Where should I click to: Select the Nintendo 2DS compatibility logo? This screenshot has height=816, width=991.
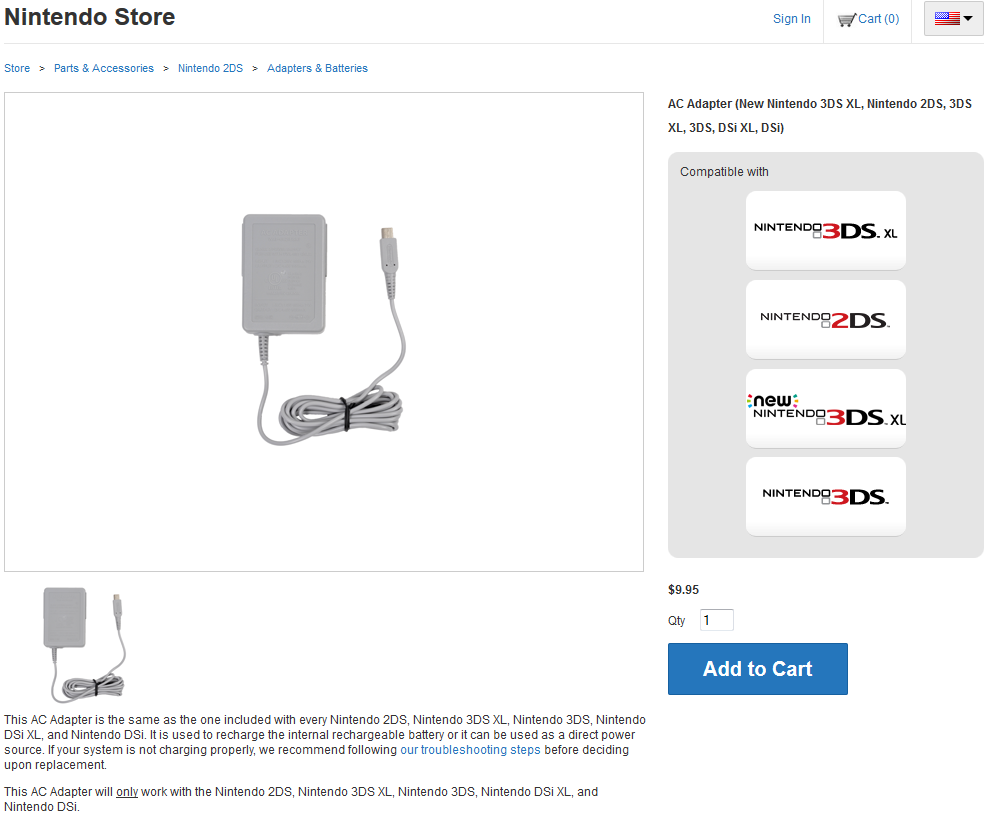pyautogui.click(x=825, y=320)
